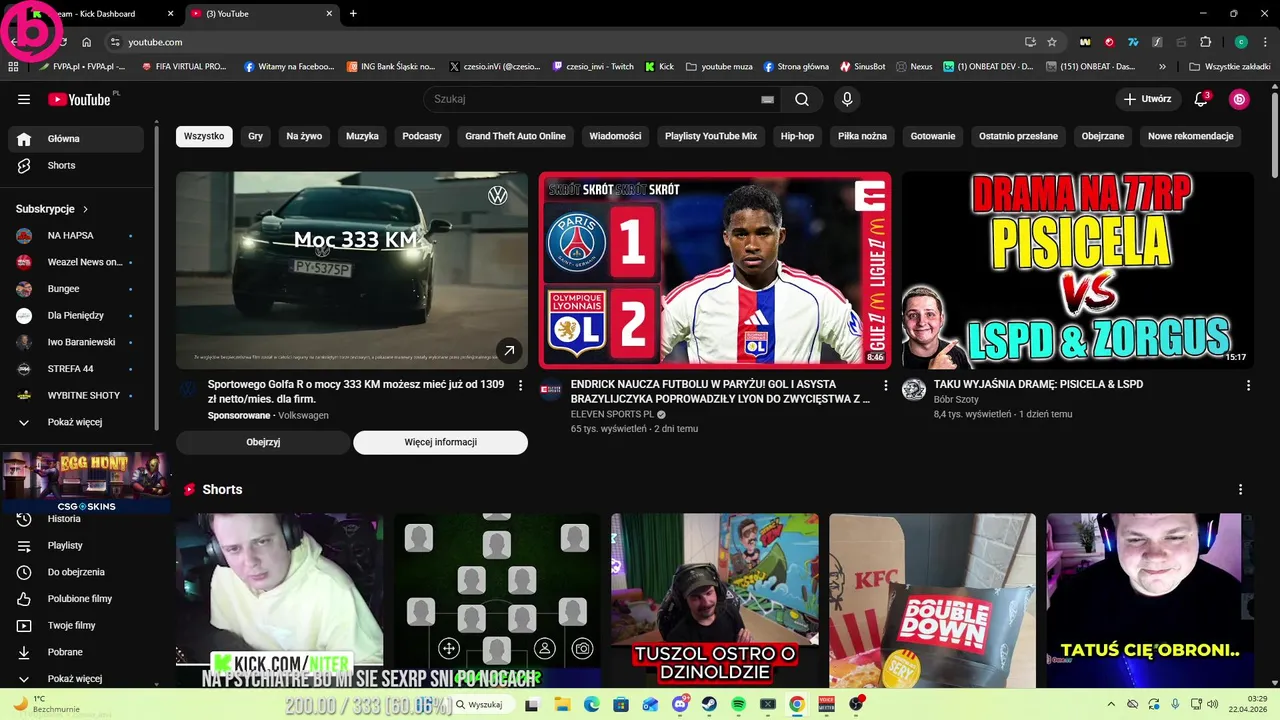Select the Muzyka filter chip

(x=362, y=136)
